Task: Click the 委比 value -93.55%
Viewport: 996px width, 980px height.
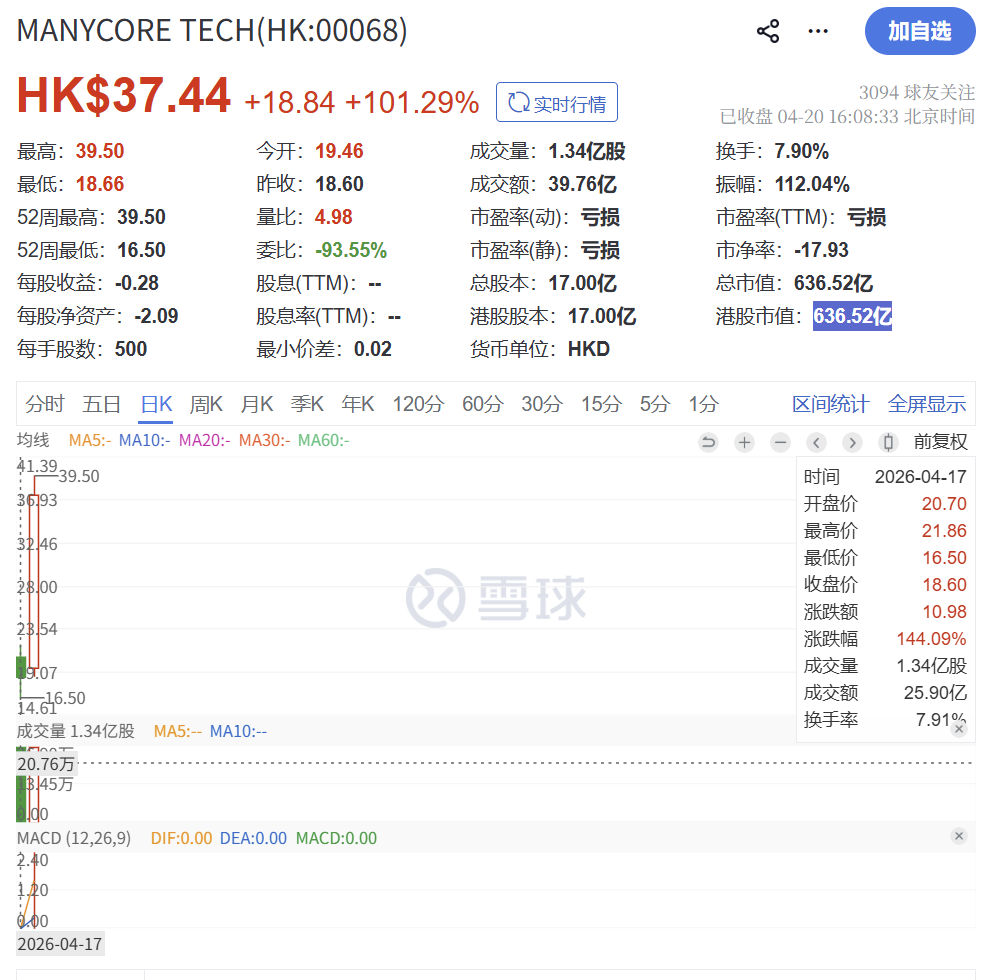Action: tap(351, 250)
